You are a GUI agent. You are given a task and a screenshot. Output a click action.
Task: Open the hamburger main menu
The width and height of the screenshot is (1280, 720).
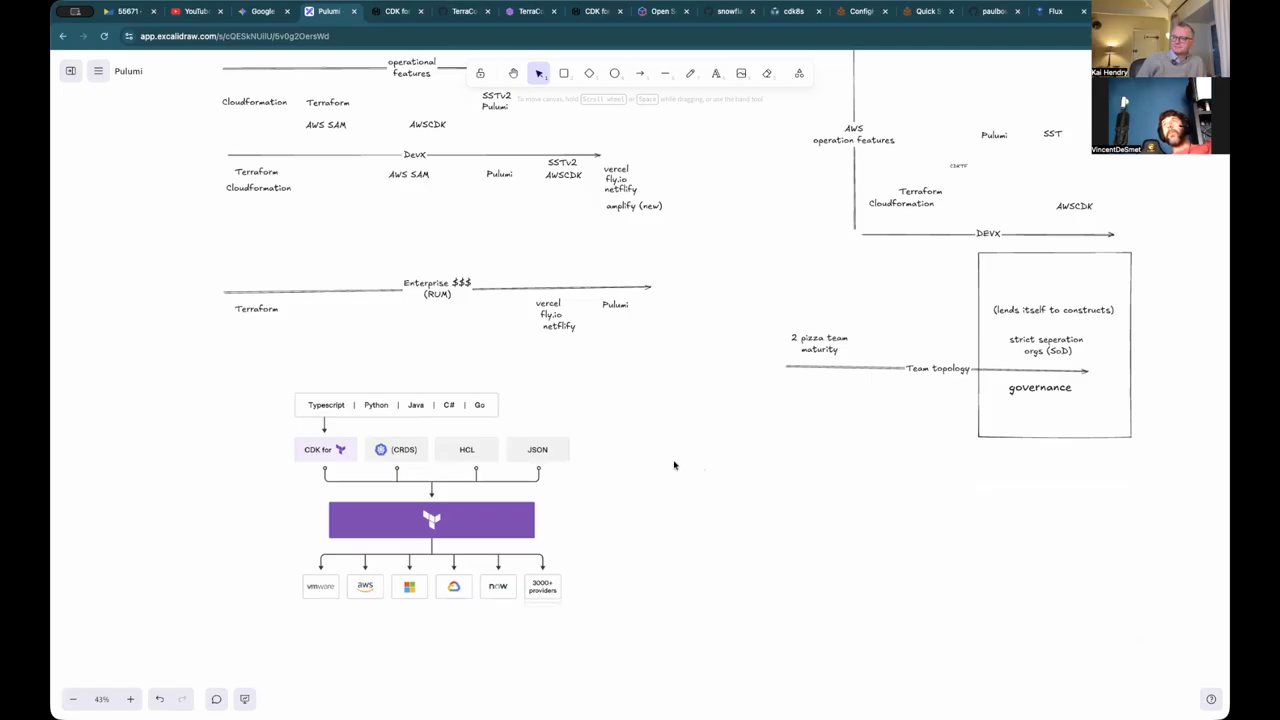click(98, 71)
